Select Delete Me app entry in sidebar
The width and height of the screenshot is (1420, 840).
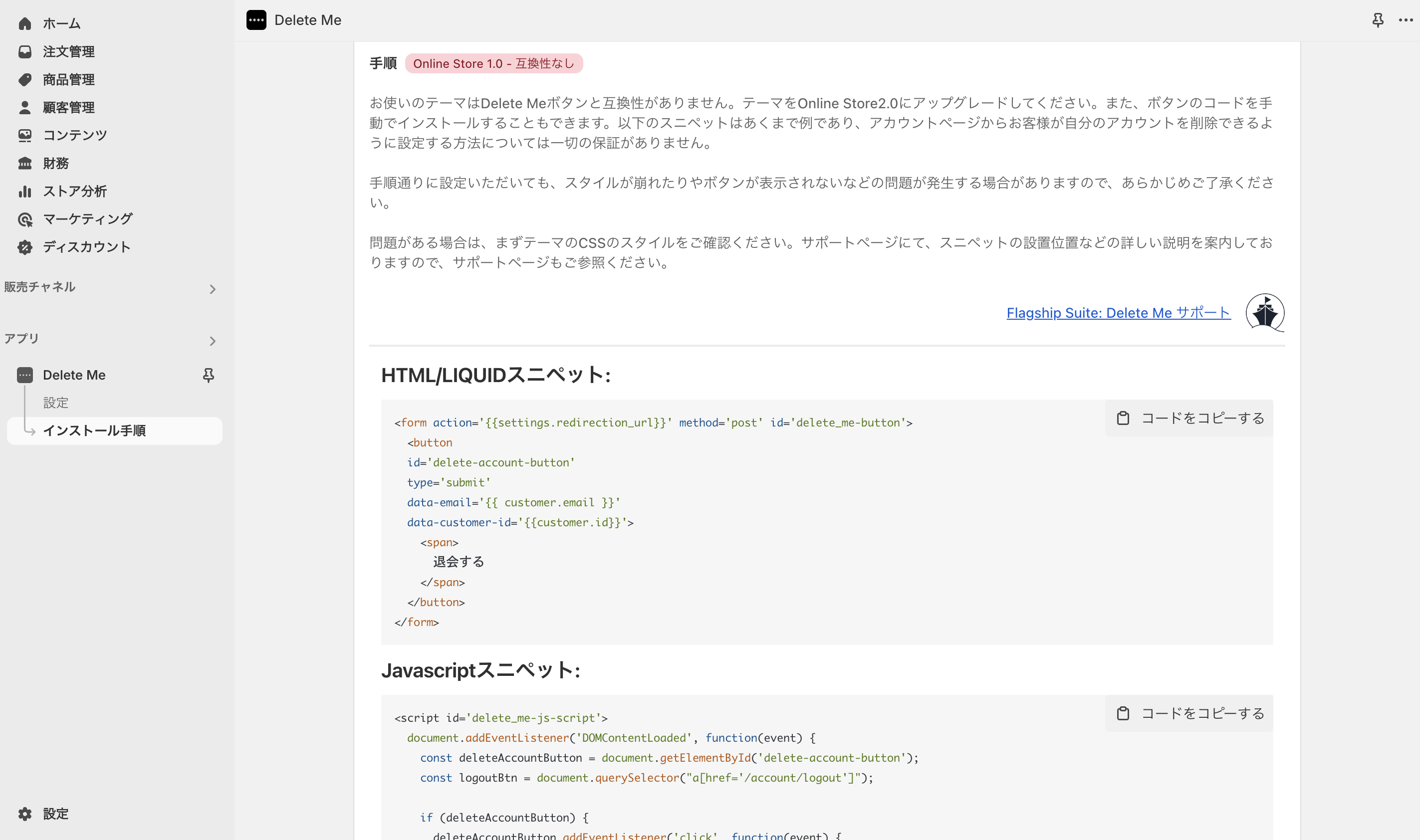coord(74,375)
